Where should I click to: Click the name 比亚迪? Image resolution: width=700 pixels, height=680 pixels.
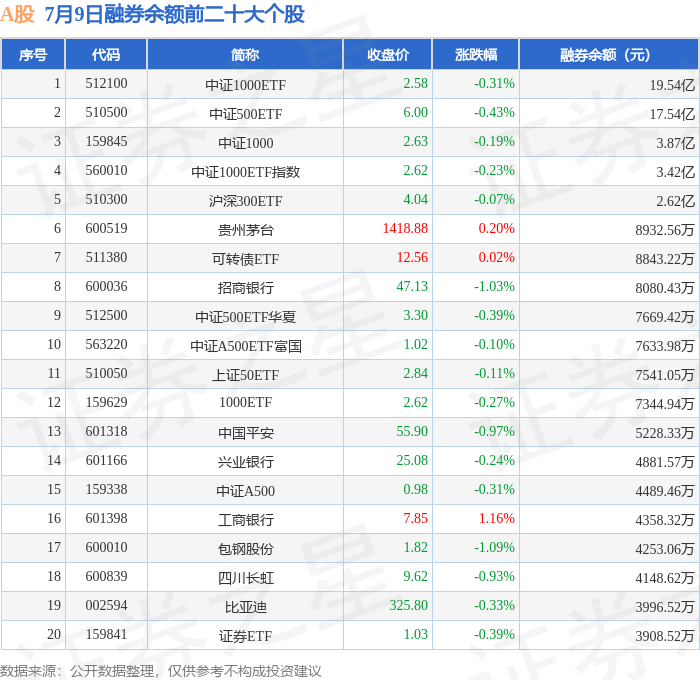coord(246,607)
